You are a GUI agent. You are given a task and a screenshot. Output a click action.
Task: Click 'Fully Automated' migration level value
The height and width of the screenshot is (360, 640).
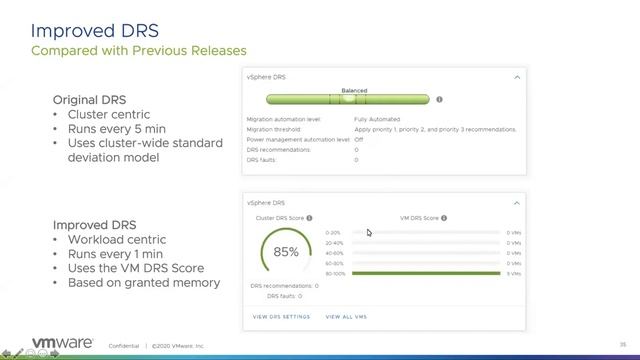[377, 119]
